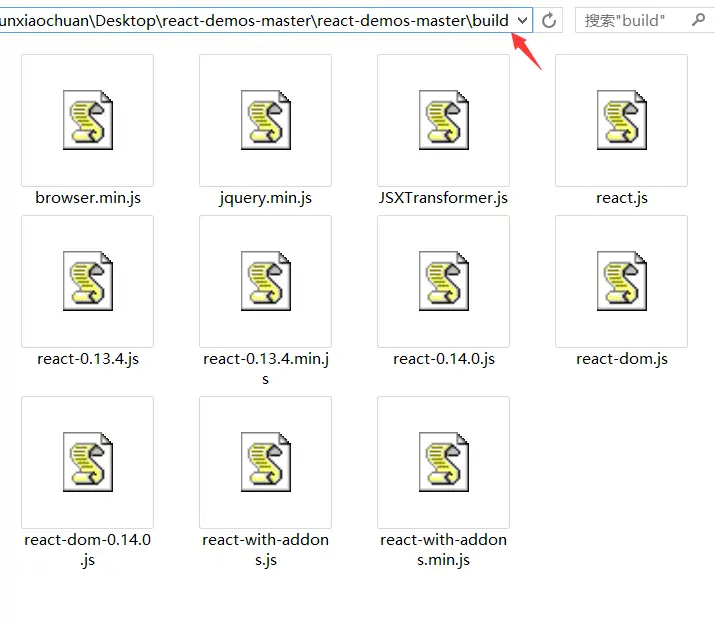The height and width of the screenshot is (622, 715).
Task: Click the refresh button beside address bar
Action: pos(549,21)
